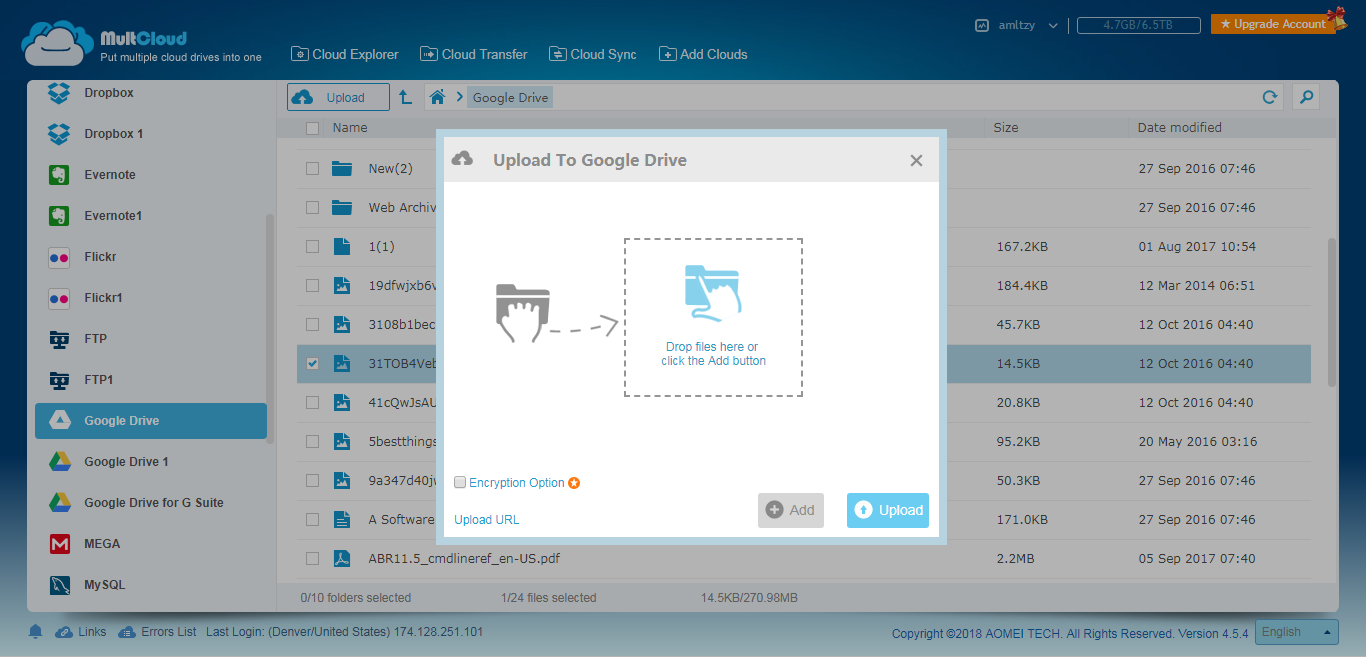The width and height of the screenshot is (1366, 657).
Task: Sort by the Name column header
Action: point(350,128)
